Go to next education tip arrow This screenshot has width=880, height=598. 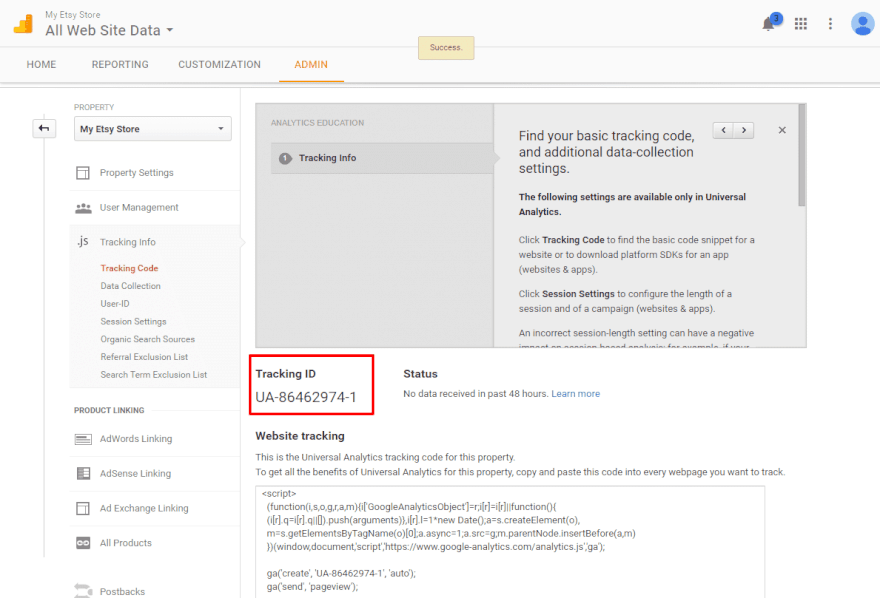tap(743, 130)
